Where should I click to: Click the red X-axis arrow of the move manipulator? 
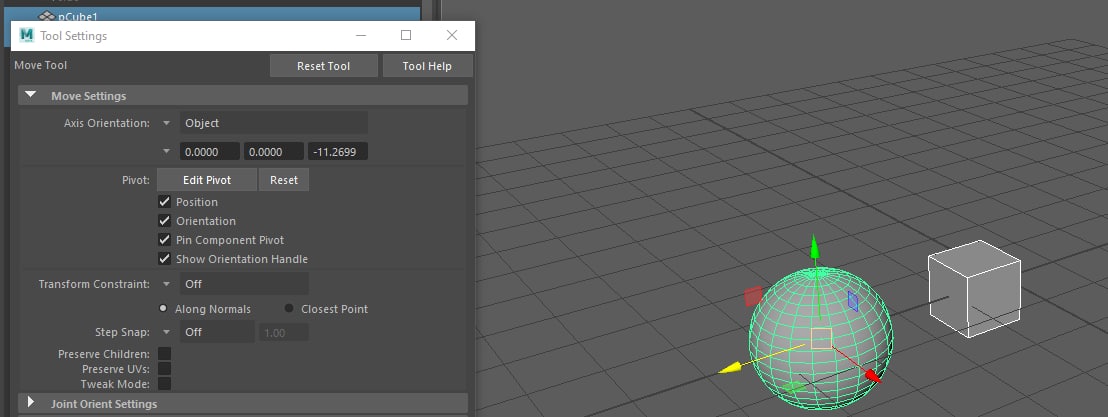(x=874, y=376)
